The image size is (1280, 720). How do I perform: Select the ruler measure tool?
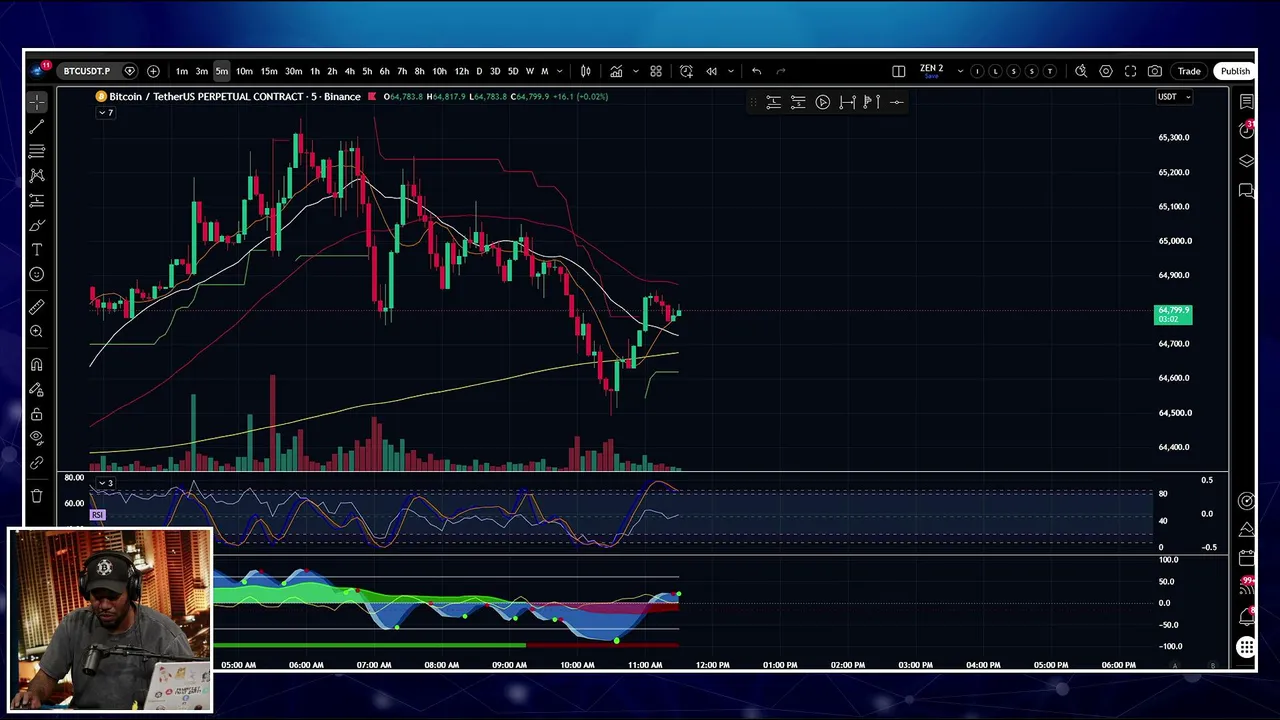(37, 307)
